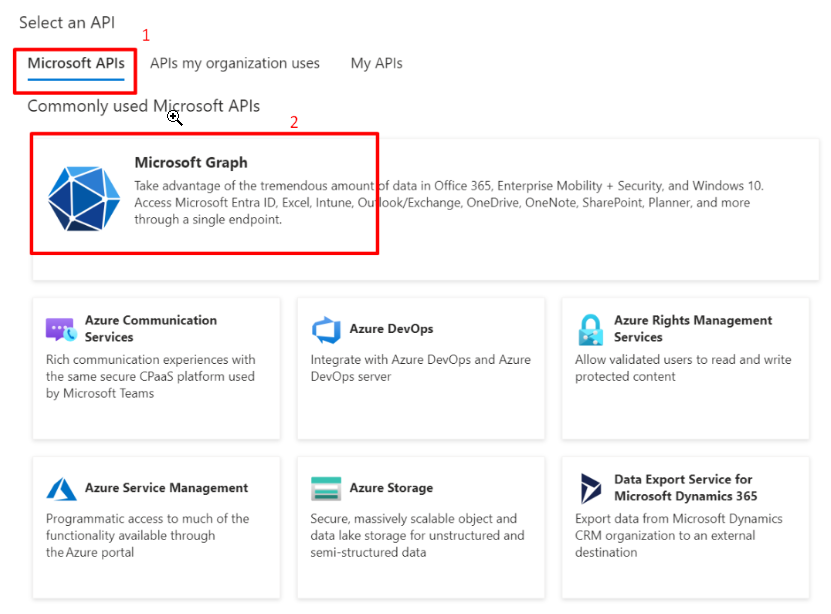Click the Microsoft Graph description paragraph

[x=448, y=202]
